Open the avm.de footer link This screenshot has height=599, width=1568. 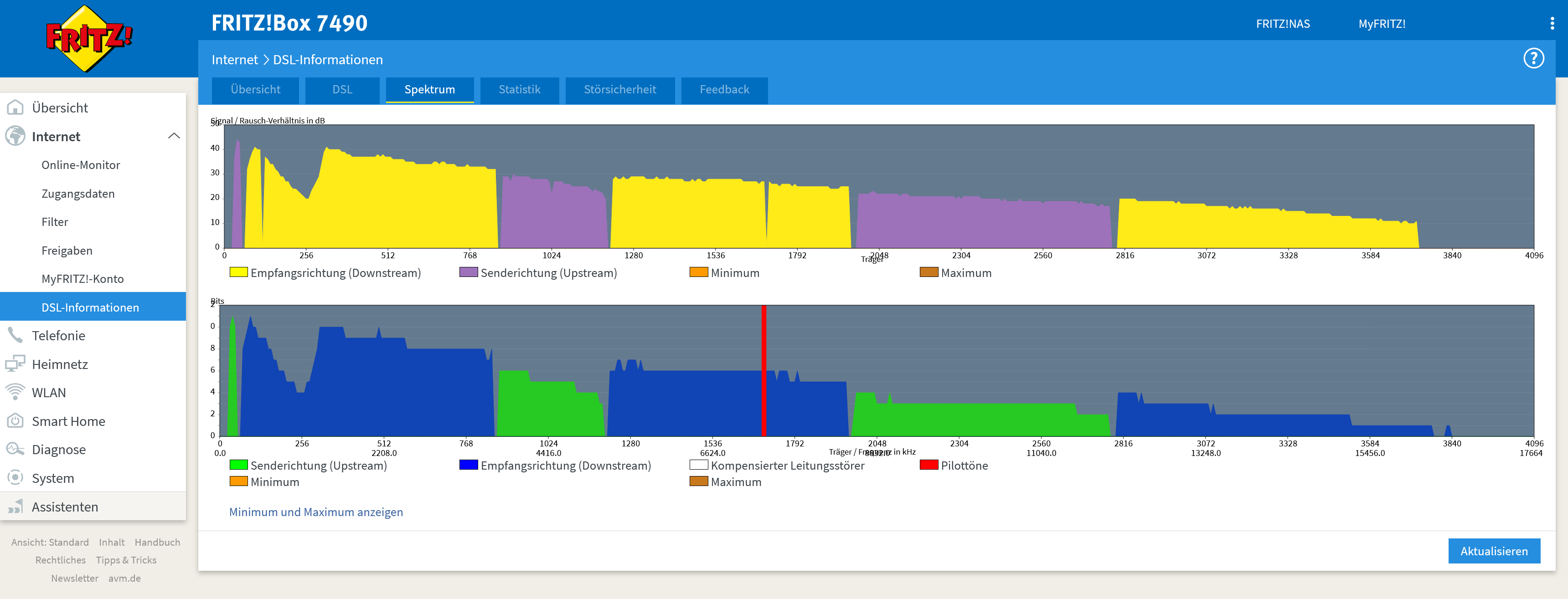point(124,579)
